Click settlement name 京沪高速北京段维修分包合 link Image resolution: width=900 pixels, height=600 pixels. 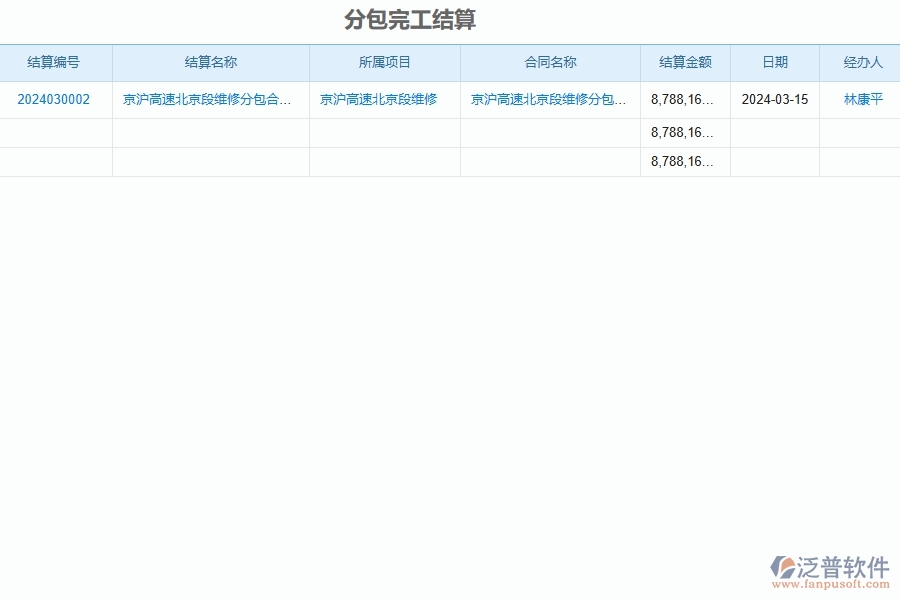210,99
